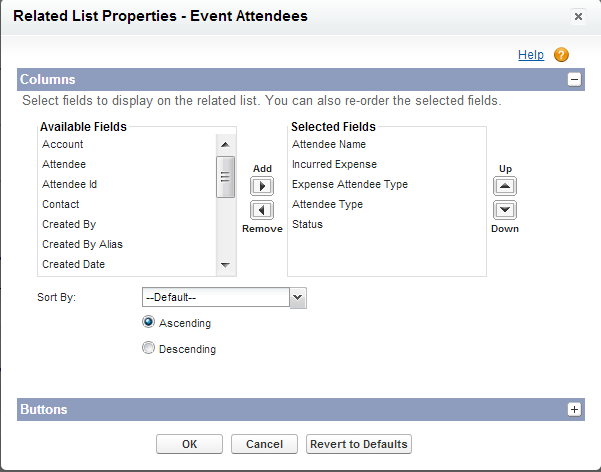The width and height of the screenshot is (601, 472).
Task: Click the orange help question mark icon
Action: point(561,55)
